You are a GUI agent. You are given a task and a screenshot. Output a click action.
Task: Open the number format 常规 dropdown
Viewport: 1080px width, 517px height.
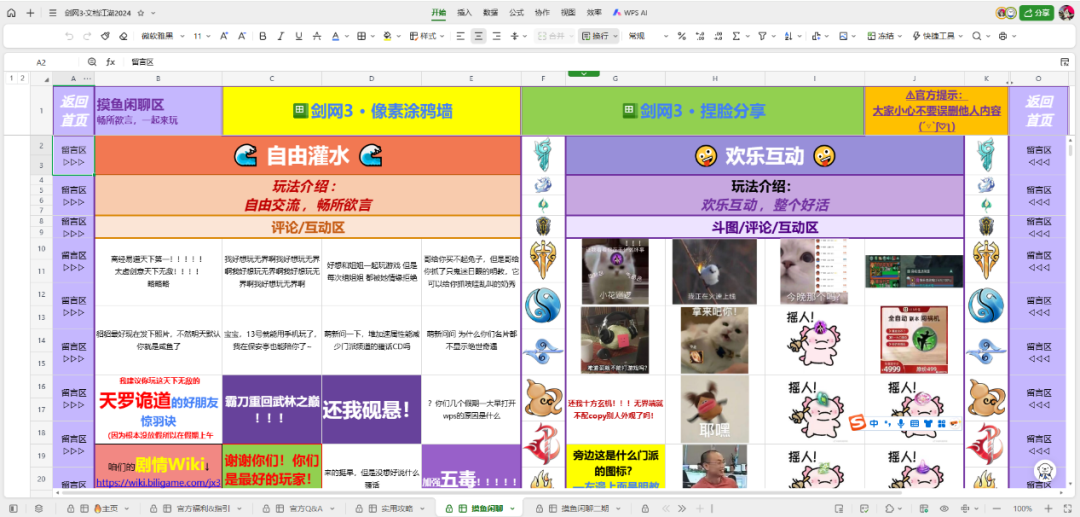tap(647, 36)
